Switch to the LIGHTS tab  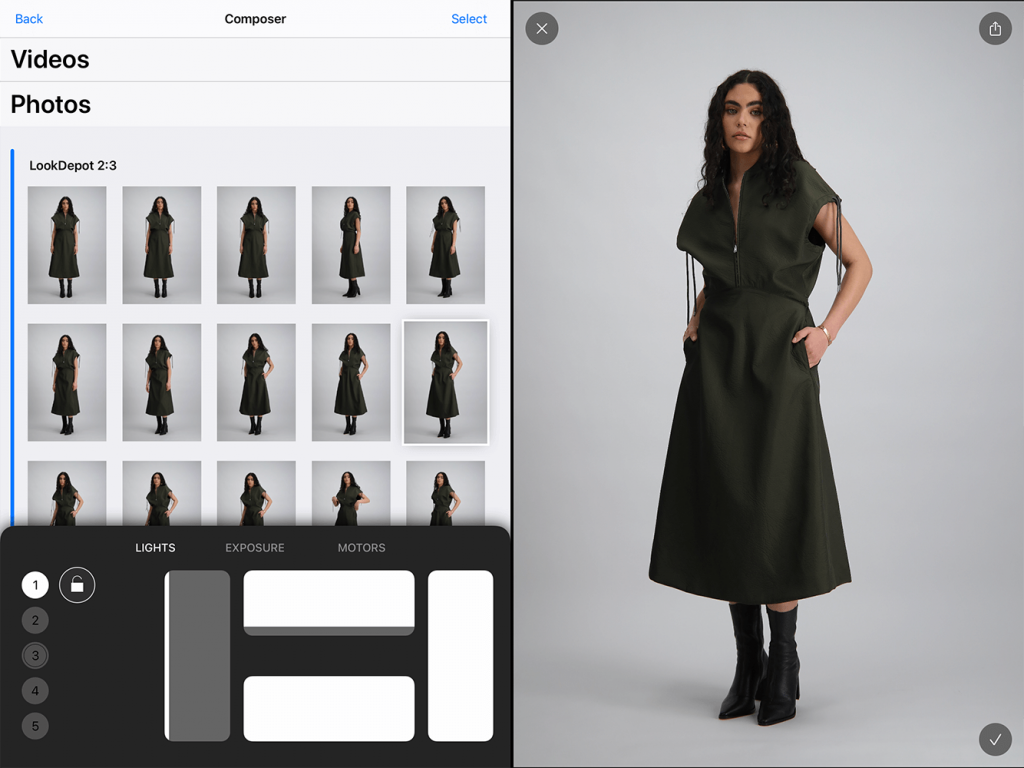[155, 548]
